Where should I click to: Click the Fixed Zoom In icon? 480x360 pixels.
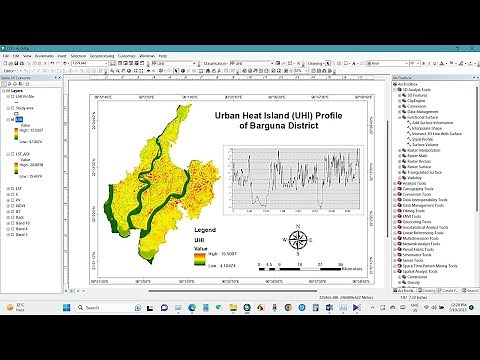coord(136,71)
